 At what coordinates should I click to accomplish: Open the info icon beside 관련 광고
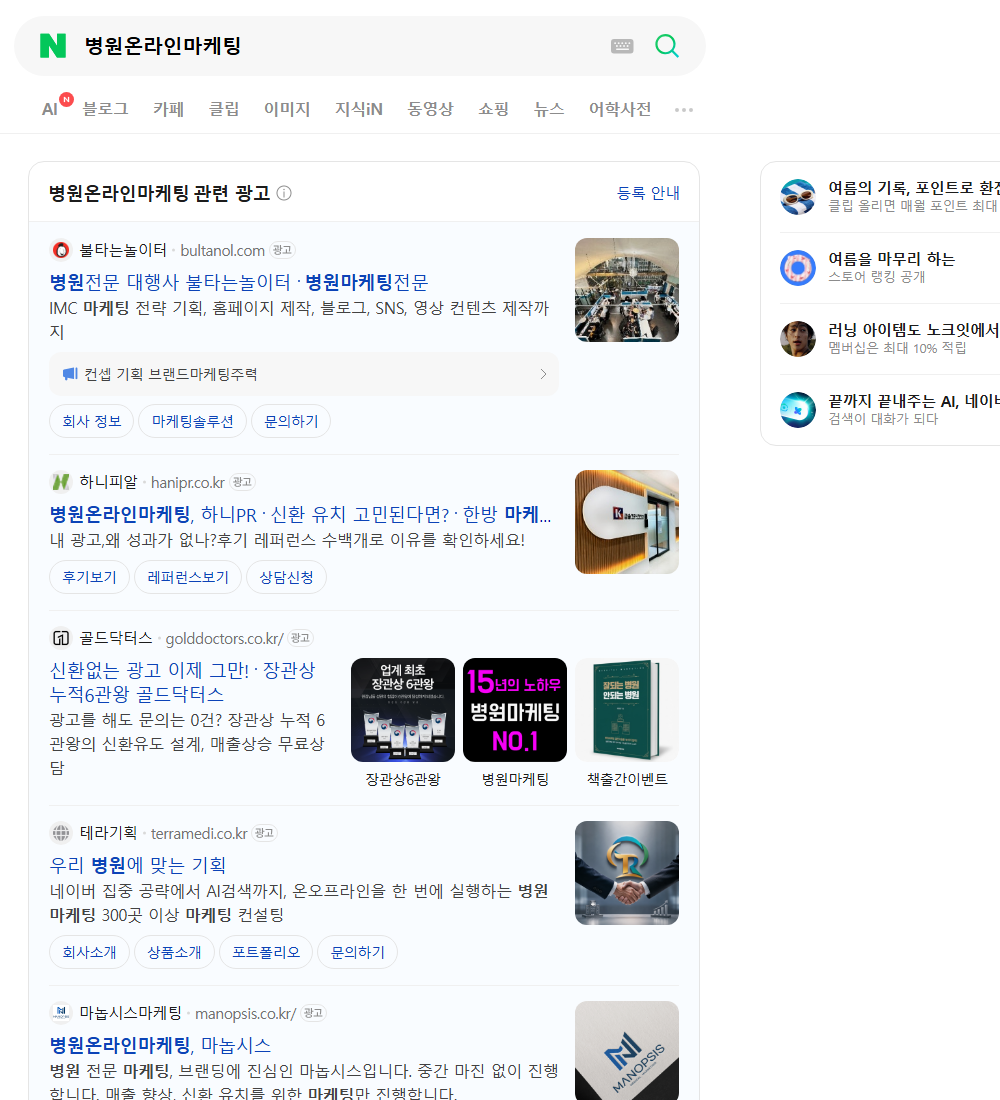(284, 193)
